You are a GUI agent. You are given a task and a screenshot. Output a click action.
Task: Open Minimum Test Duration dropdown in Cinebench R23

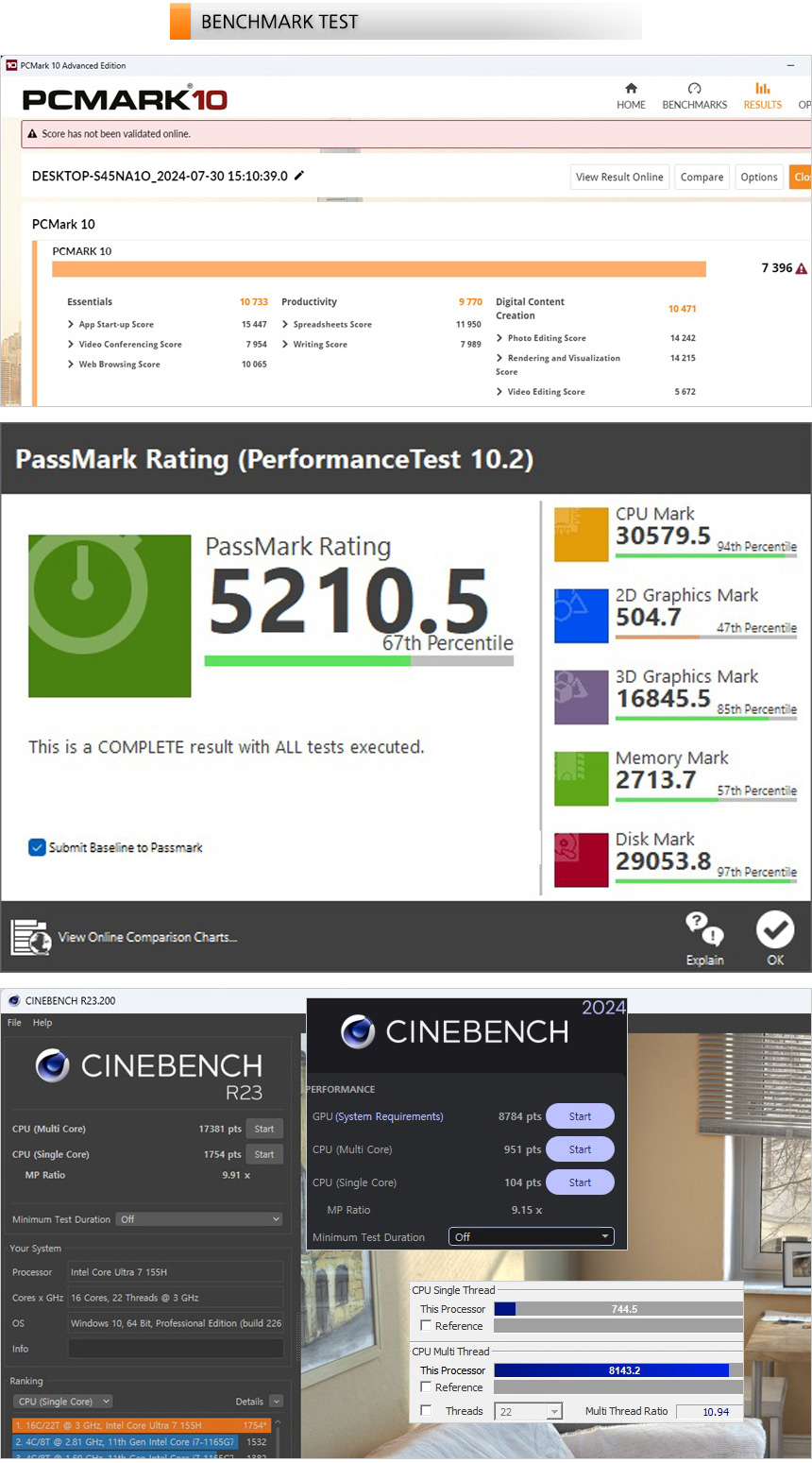pos(199,1219)
